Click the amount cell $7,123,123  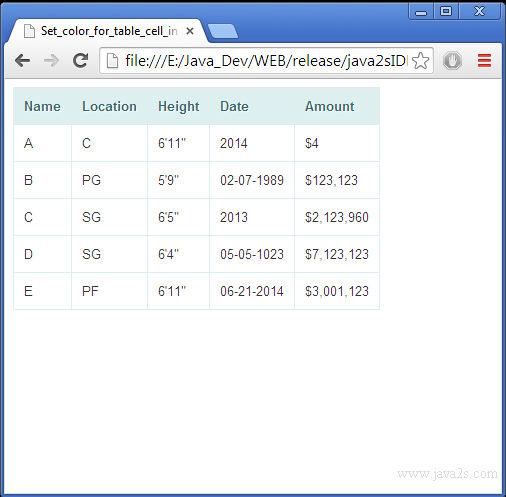coord(337,254)
